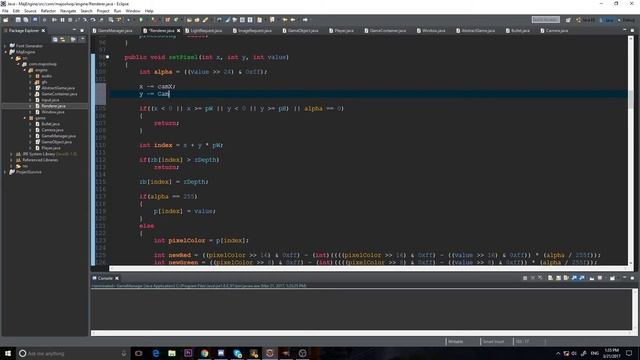Open the Project menu
The height and width of the screenshot is (360, 640).
[103, 11]
